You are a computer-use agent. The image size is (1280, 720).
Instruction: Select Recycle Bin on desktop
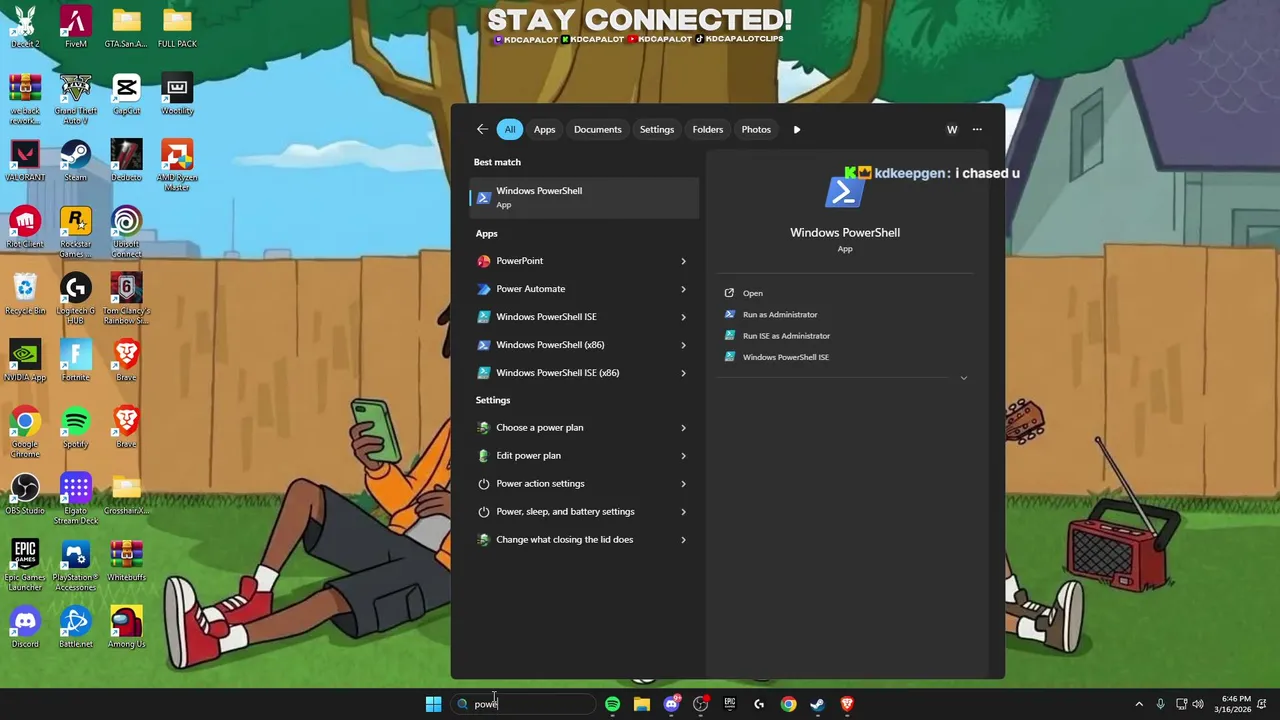point(25,294)
